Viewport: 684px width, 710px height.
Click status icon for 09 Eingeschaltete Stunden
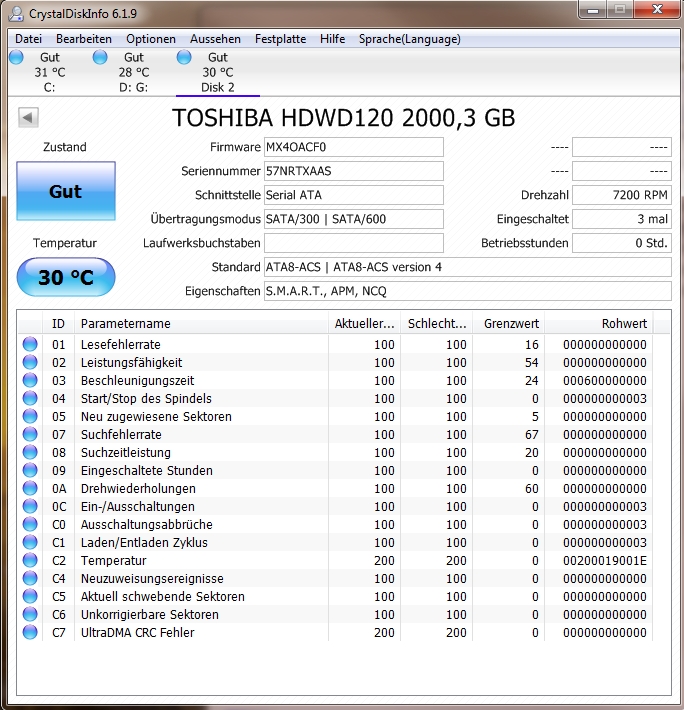click(x=30, y=470)
